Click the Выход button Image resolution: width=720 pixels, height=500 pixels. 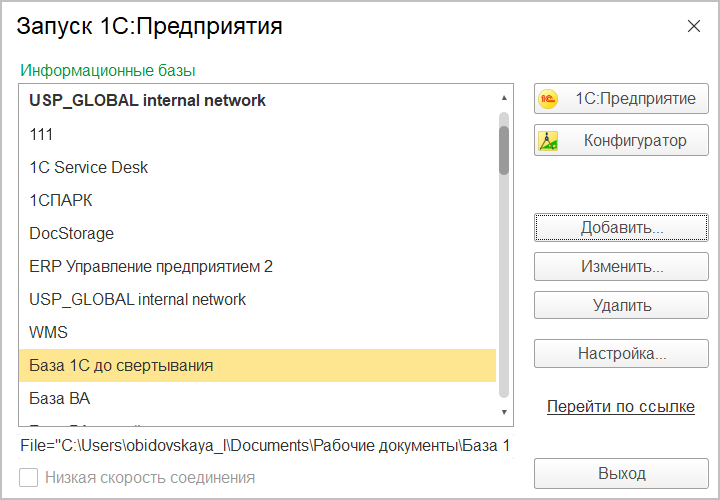(621, 474)
